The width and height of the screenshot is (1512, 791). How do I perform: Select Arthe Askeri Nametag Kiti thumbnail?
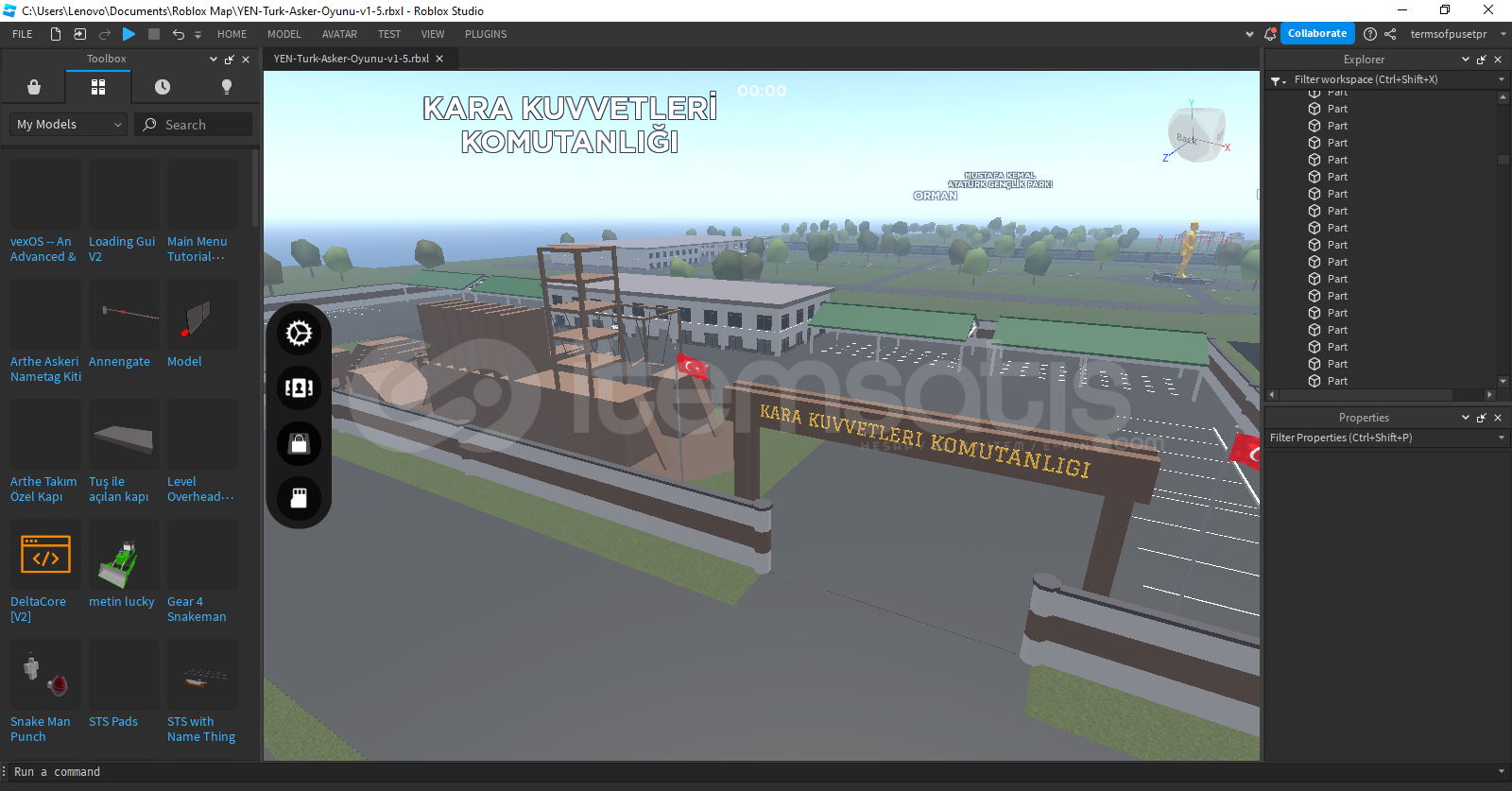point(45,314)
